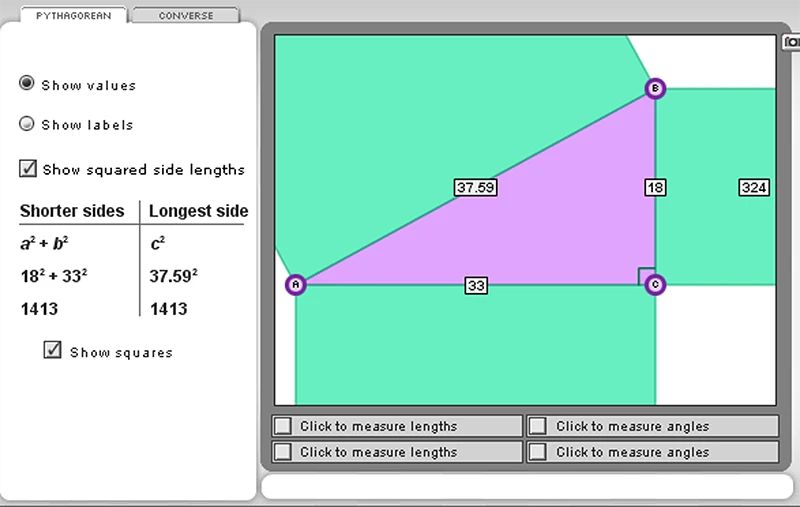The image size is (800, 507).
Task: Click the partially visible button at top right of canvas
Action: click(791, 42)
